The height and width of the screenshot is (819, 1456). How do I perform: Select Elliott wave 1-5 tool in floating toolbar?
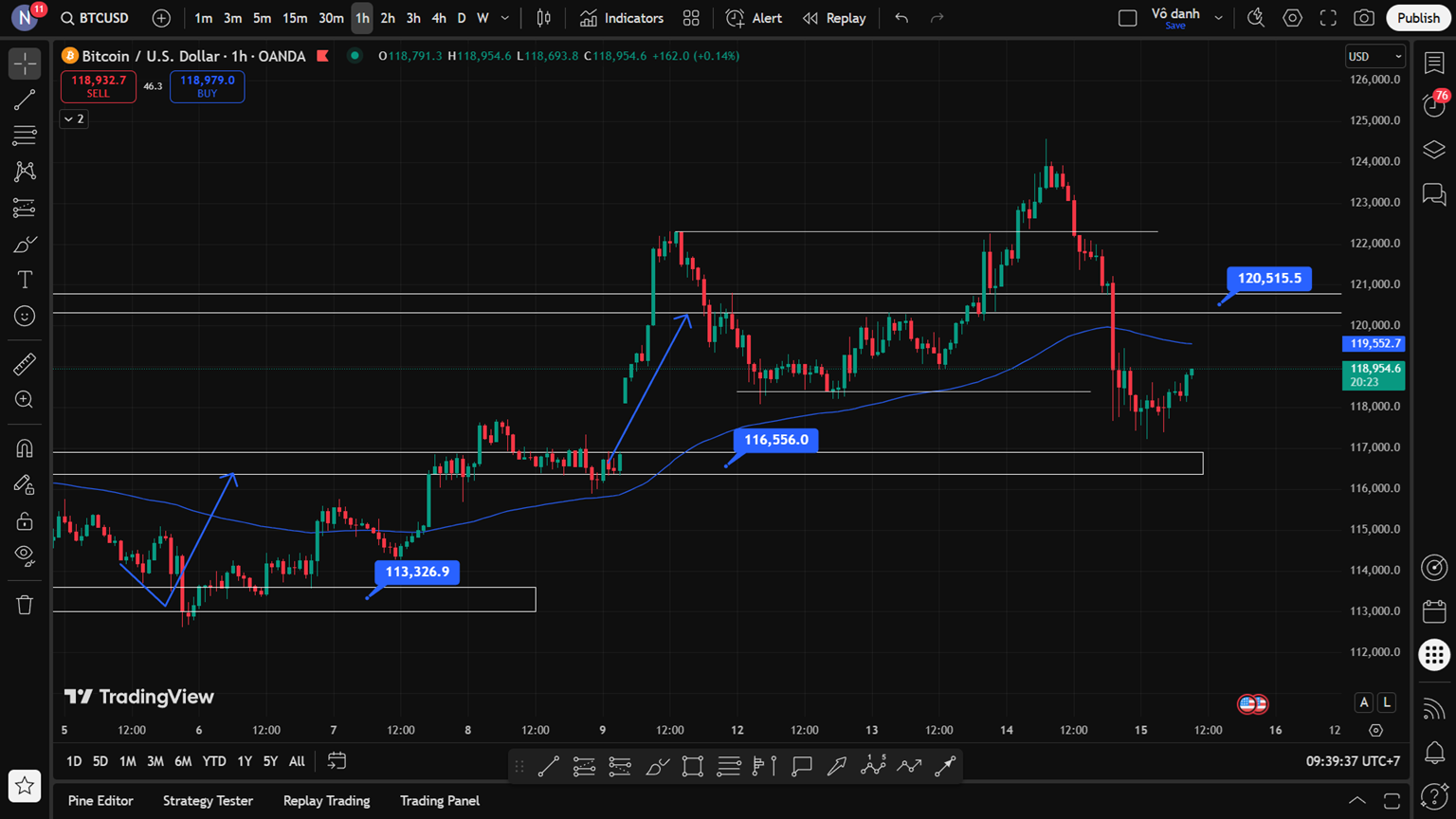click(x=873, y=766)
